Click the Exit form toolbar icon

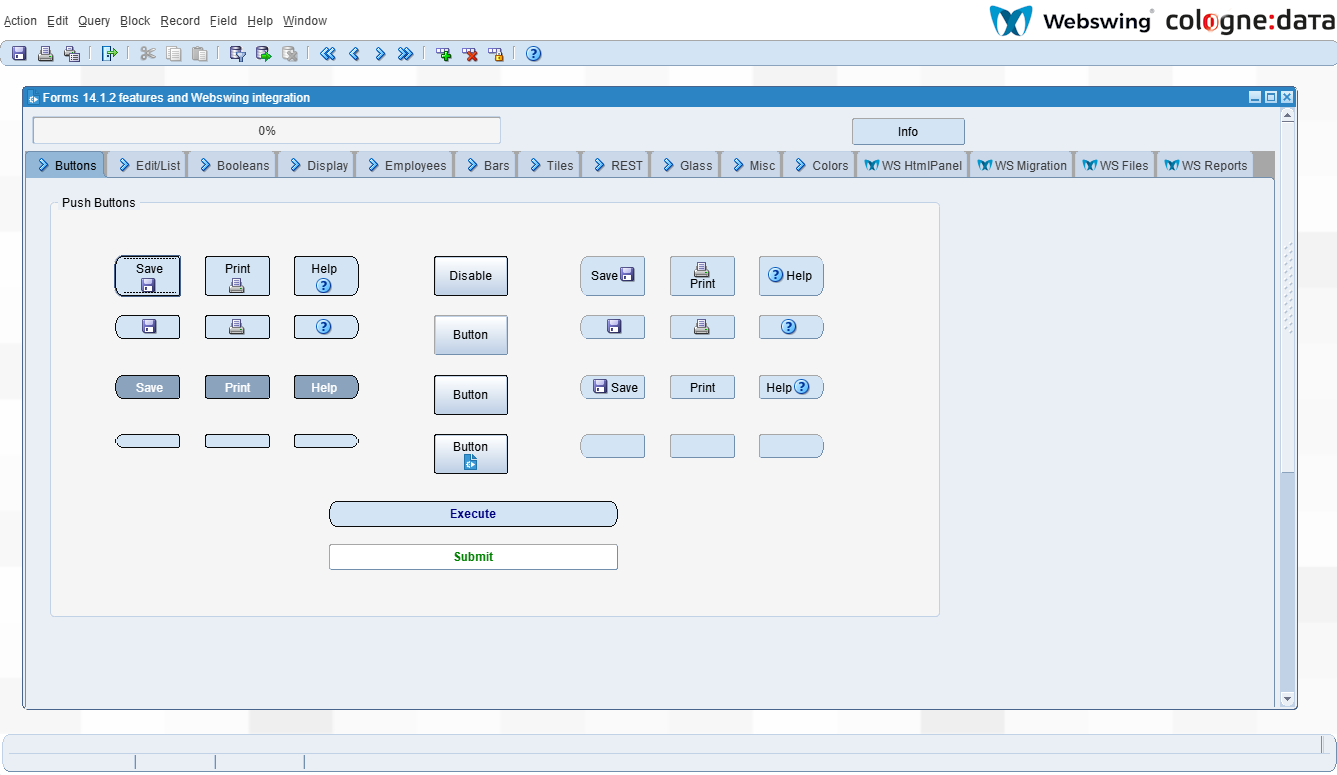coord(110,54)
